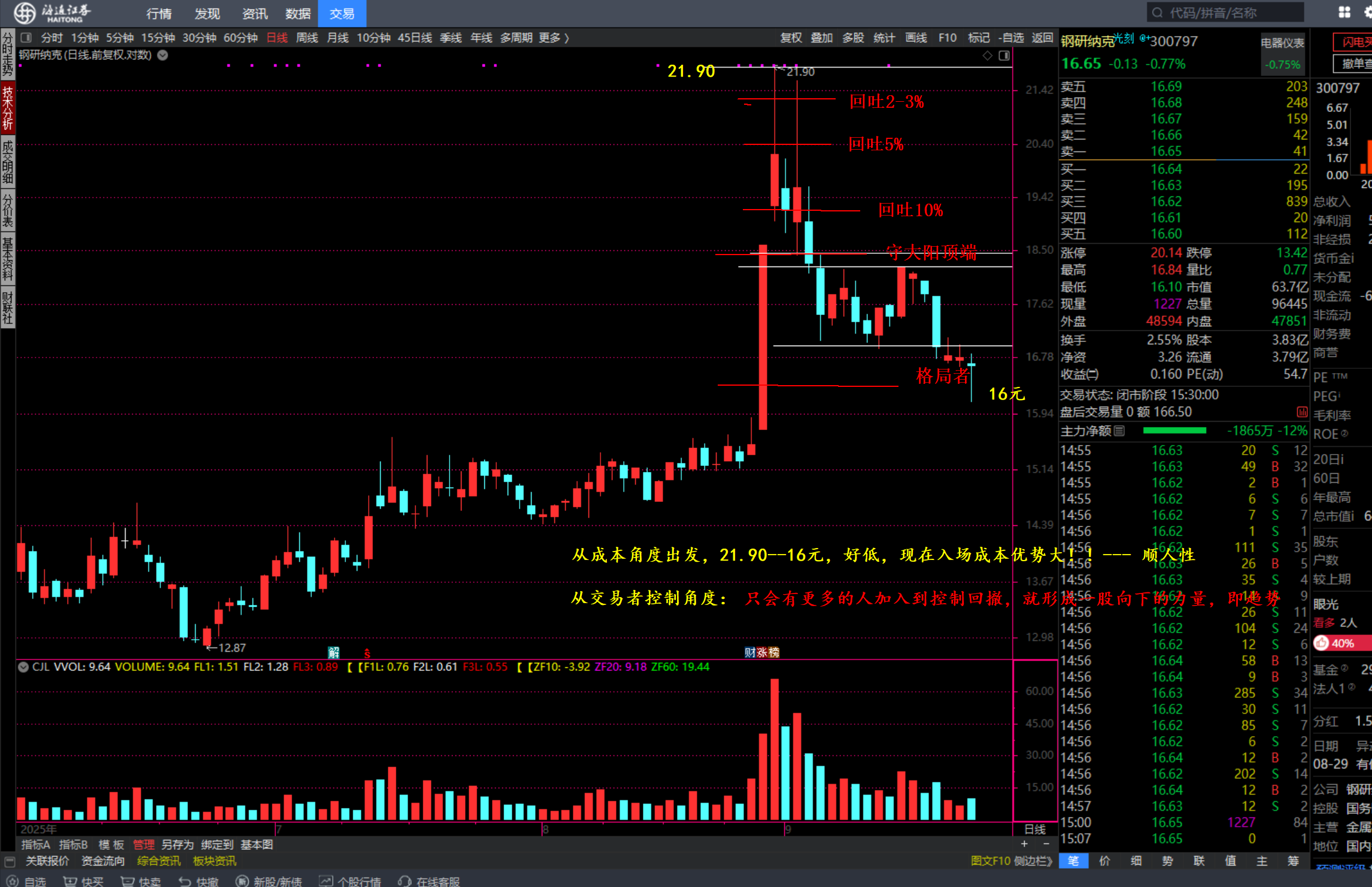Click the diamond marker icon above chart
The width and height of the screenshot is (1372, 887).
click(987, 55)
